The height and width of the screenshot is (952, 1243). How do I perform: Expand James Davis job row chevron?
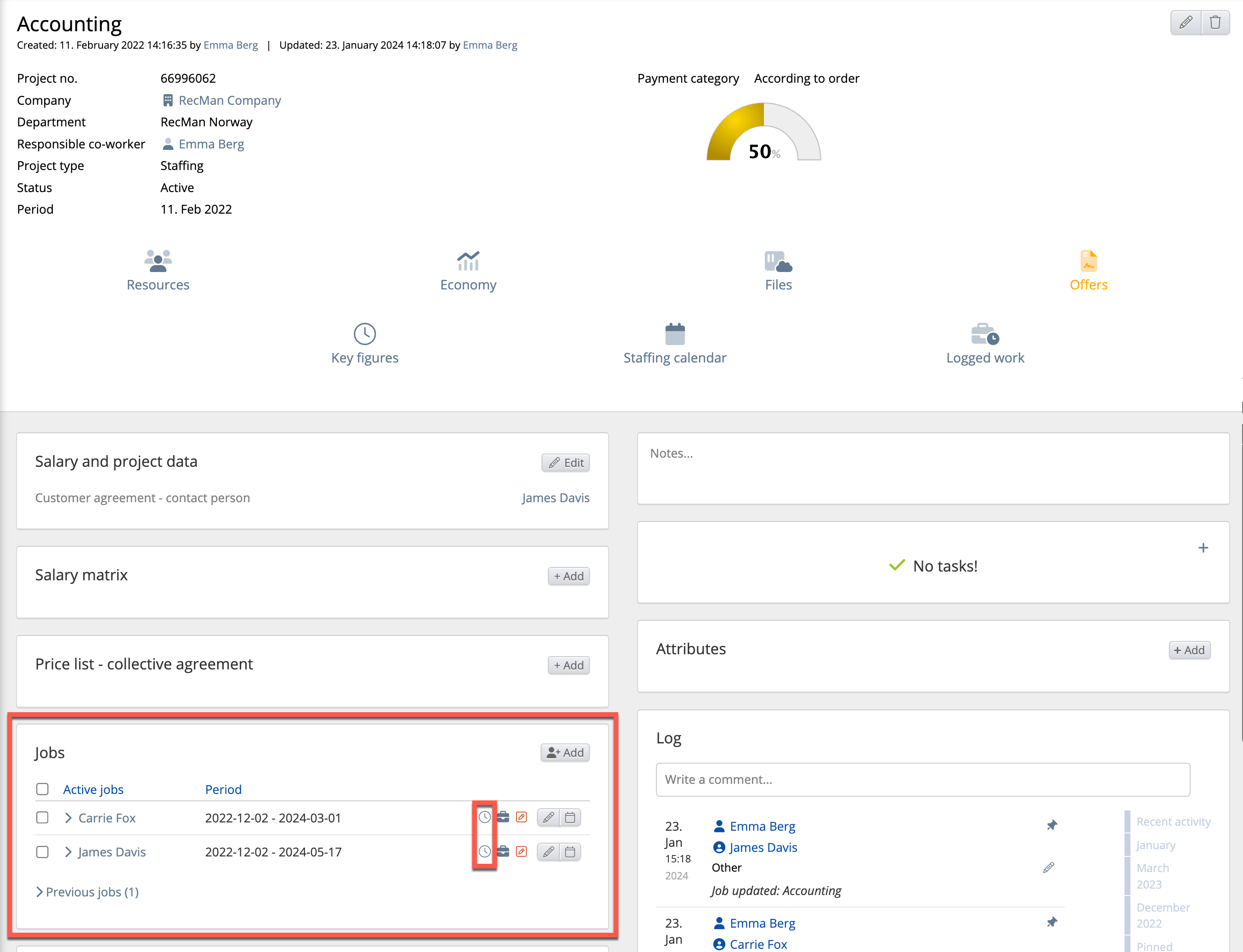tap(68, 852)
